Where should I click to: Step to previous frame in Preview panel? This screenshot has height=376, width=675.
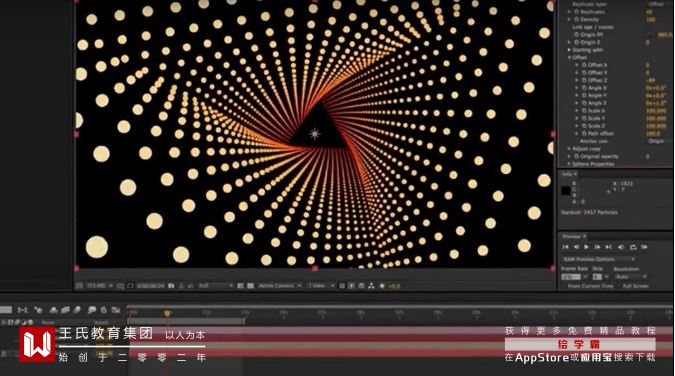coord(576,247)
